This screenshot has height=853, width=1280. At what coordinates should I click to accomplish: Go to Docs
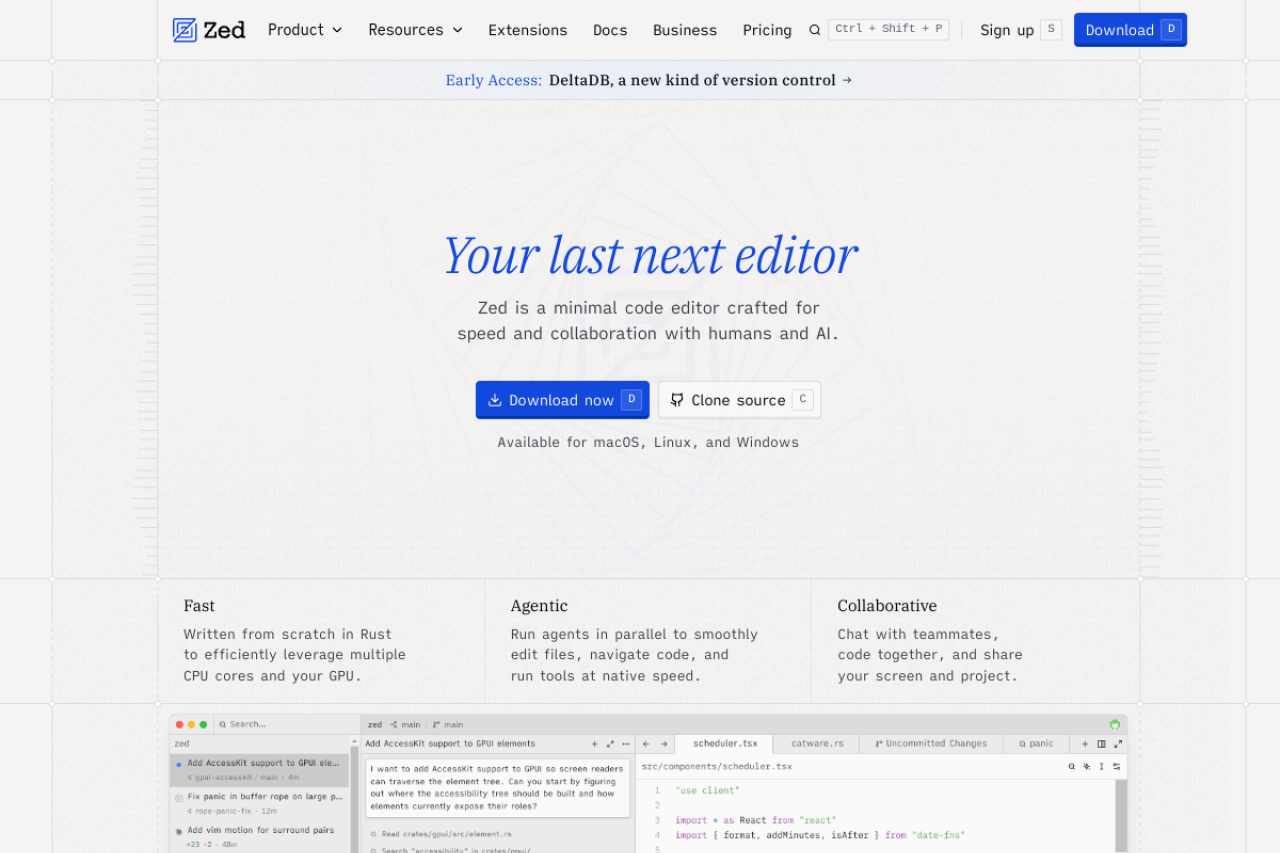(x=610, y=30)
